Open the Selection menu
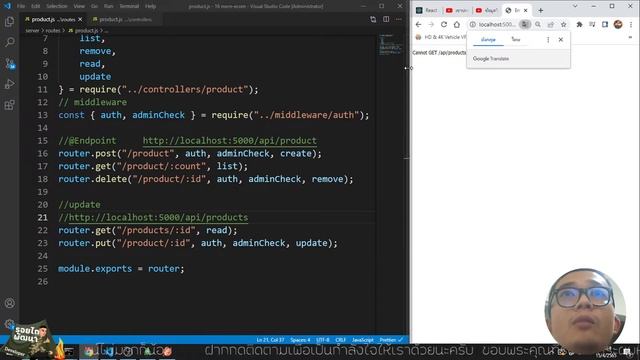The image size is (640, 360). [x=57, y=6]
